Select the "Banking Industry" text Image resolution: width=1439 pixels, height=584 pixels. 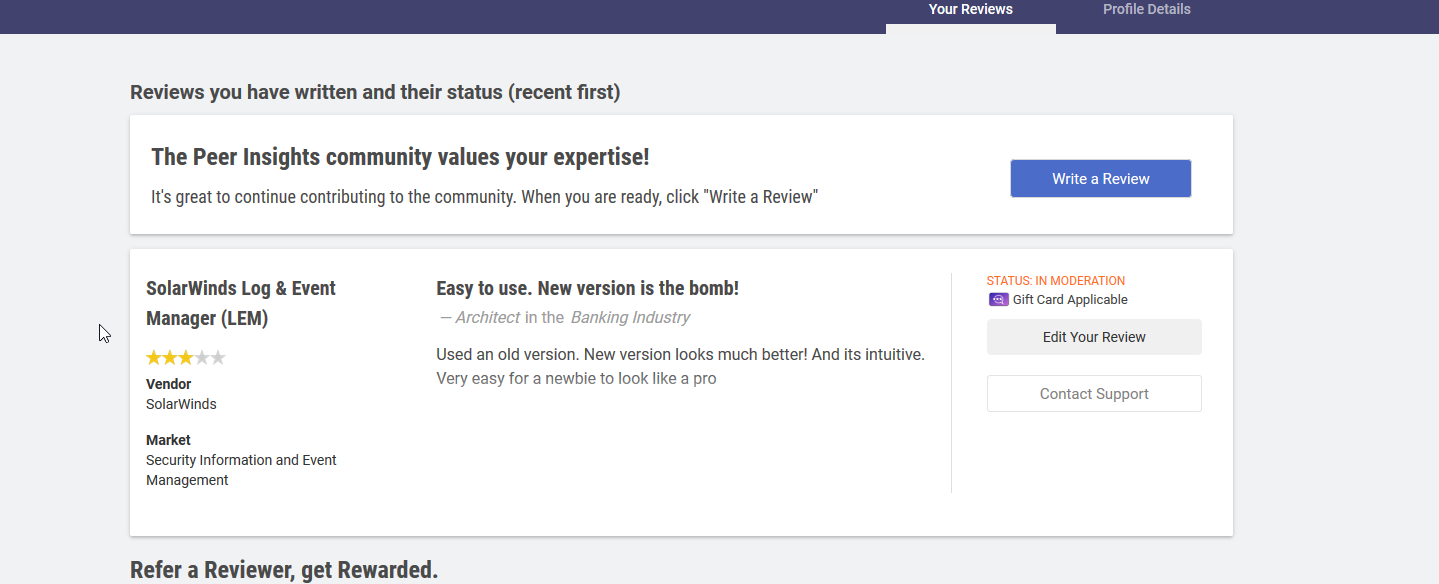(x=630, y=318)
